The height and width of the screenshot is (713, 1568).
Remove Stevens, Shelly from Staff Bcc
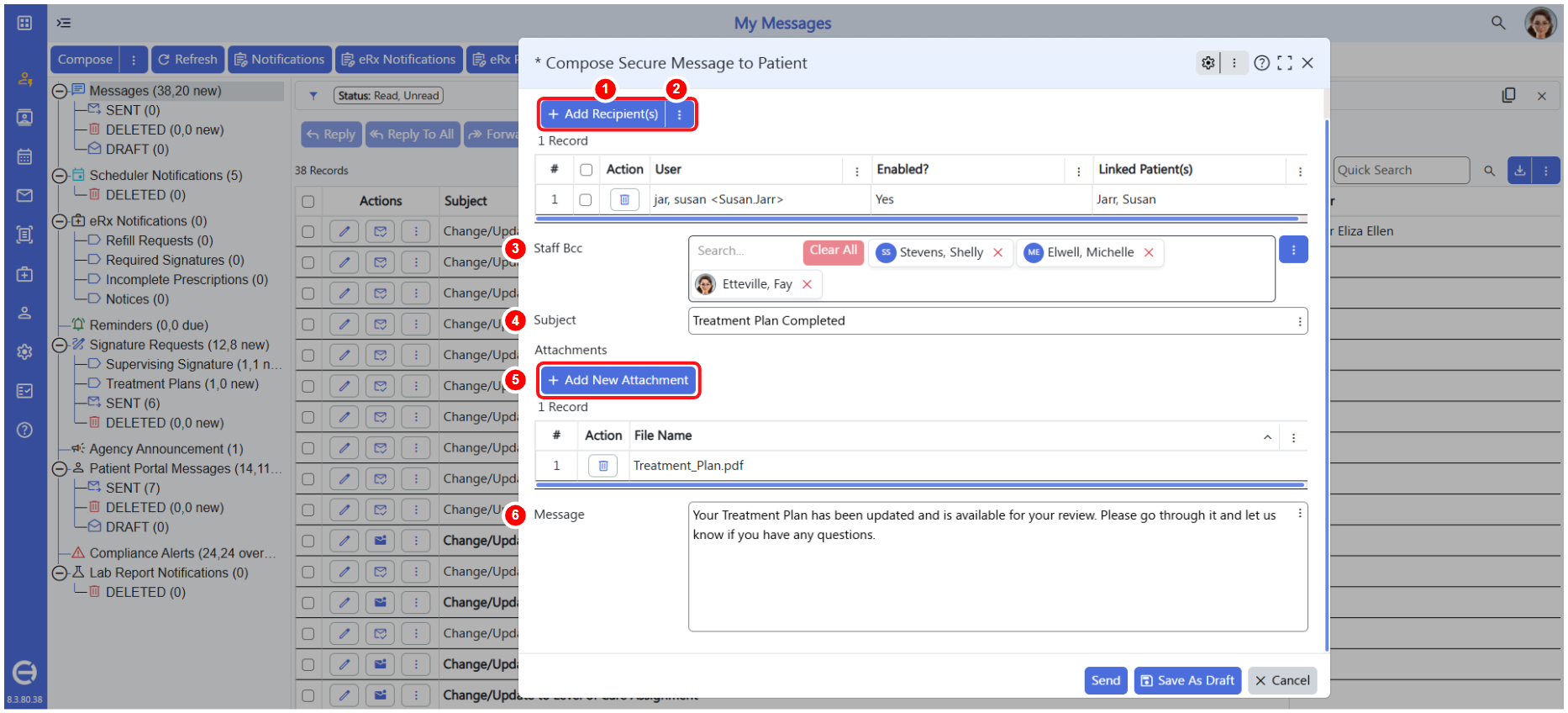point(997,252)
